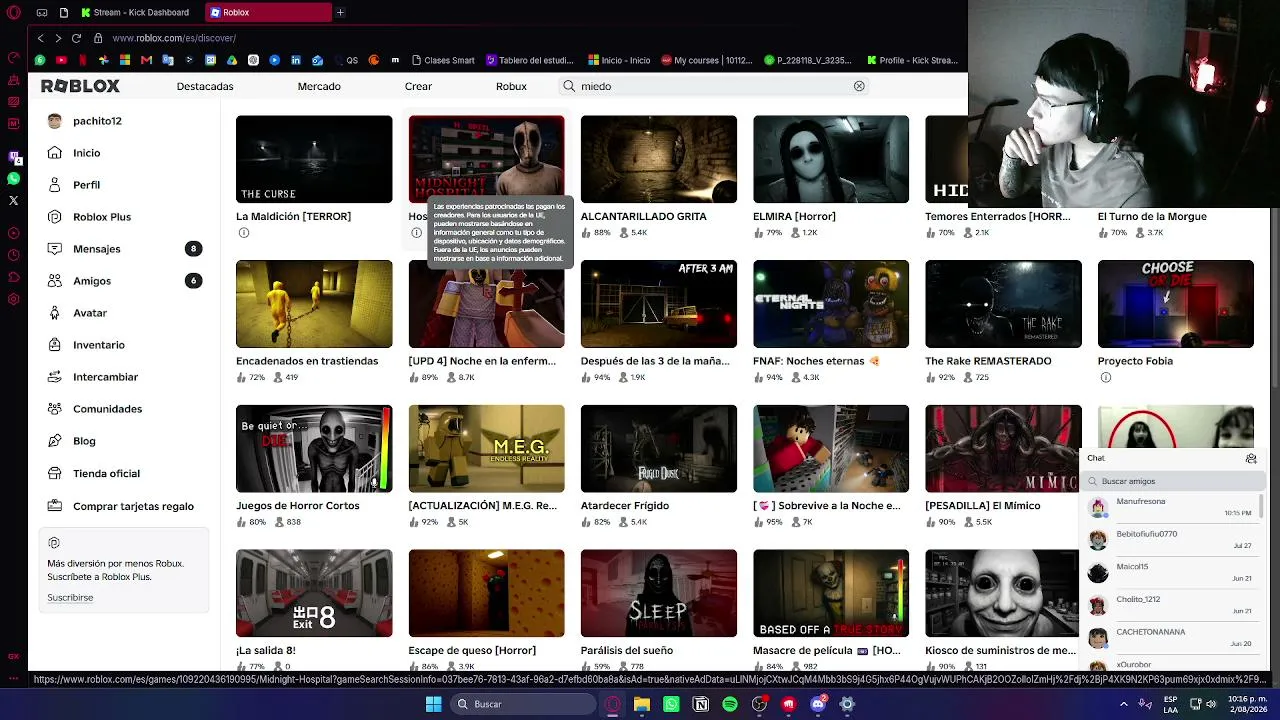Click the Roblox search field containing miedo
The image size is (1280, 720).
coord(714,86)
